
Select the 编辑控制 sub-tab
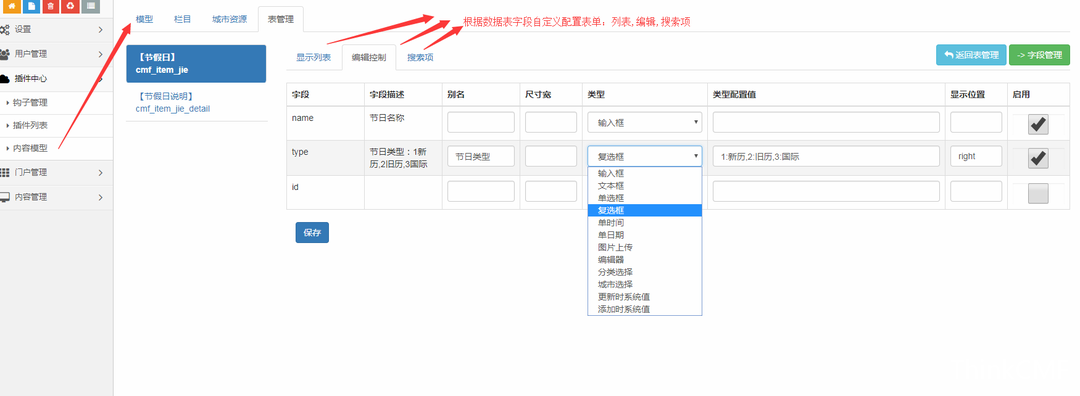(369, 57)
